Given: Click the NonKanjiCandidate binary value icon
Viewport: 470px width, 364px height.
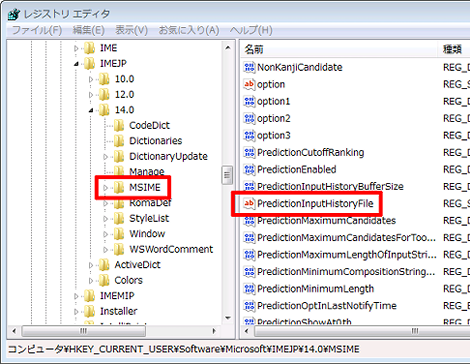Looking at the screenshot, I should [x=249, y=67].
